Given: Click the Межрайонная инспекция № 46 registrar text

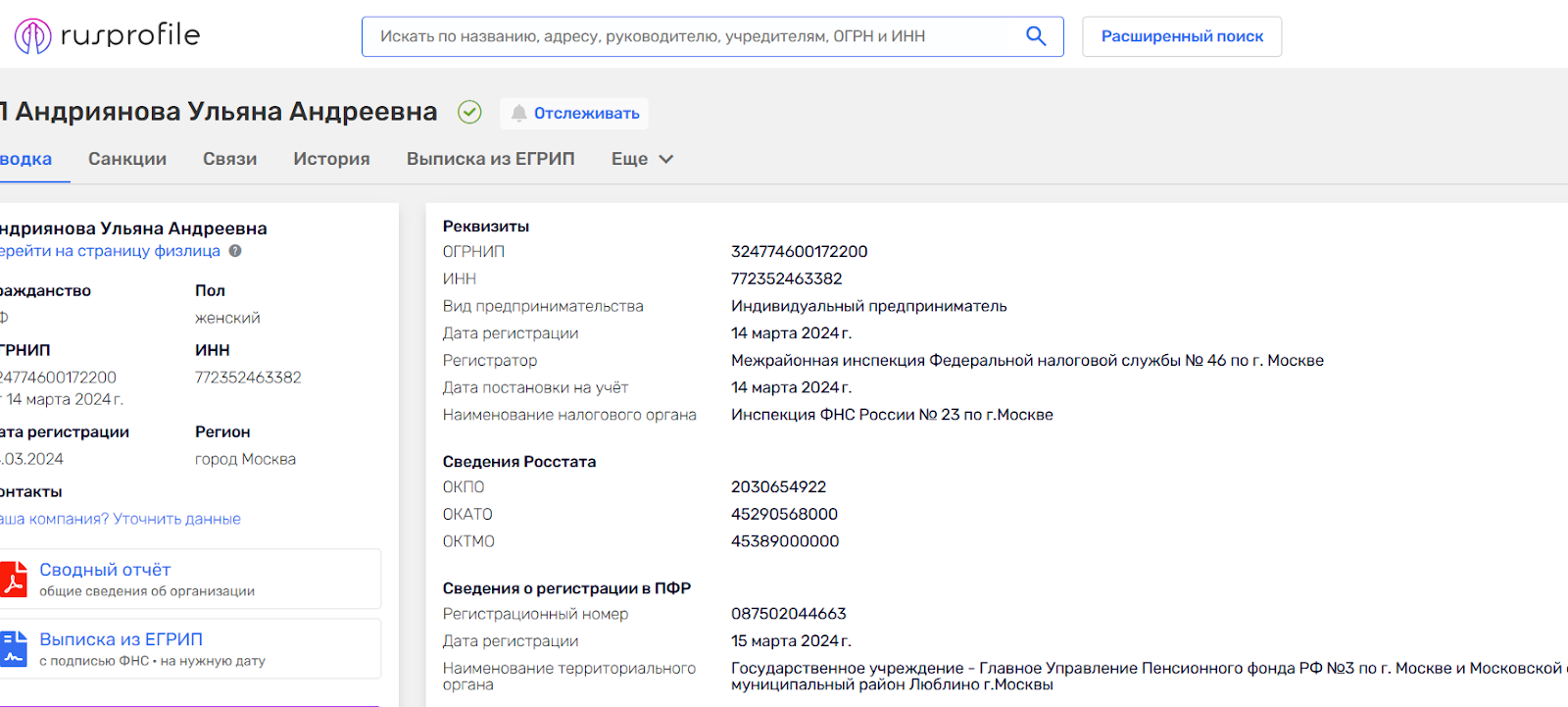Looking at the screenshot, I should (x=1027, y=361).
